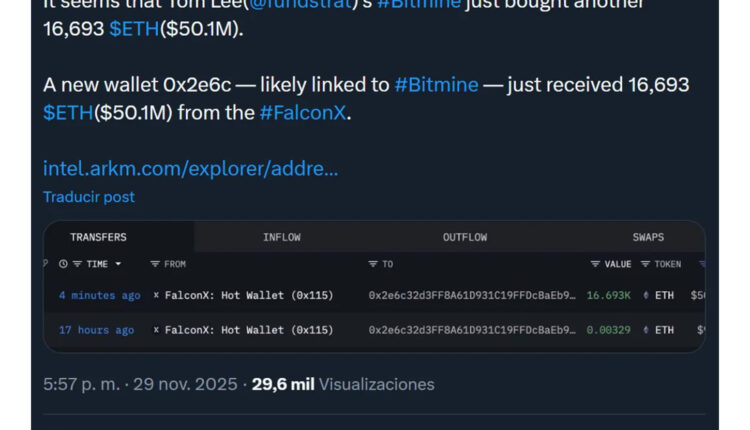Click the TO column filter icon
Viewport: 750px width, 430px height.
[x=373, y=264]
